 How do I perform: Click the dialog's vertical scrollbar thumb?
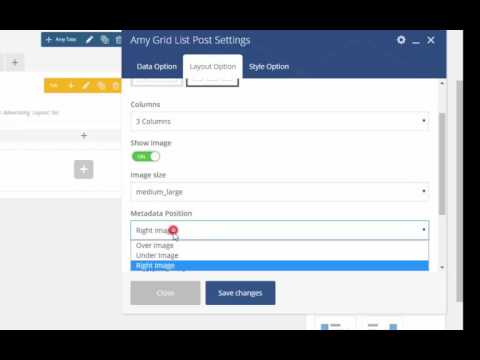point(442,163)
